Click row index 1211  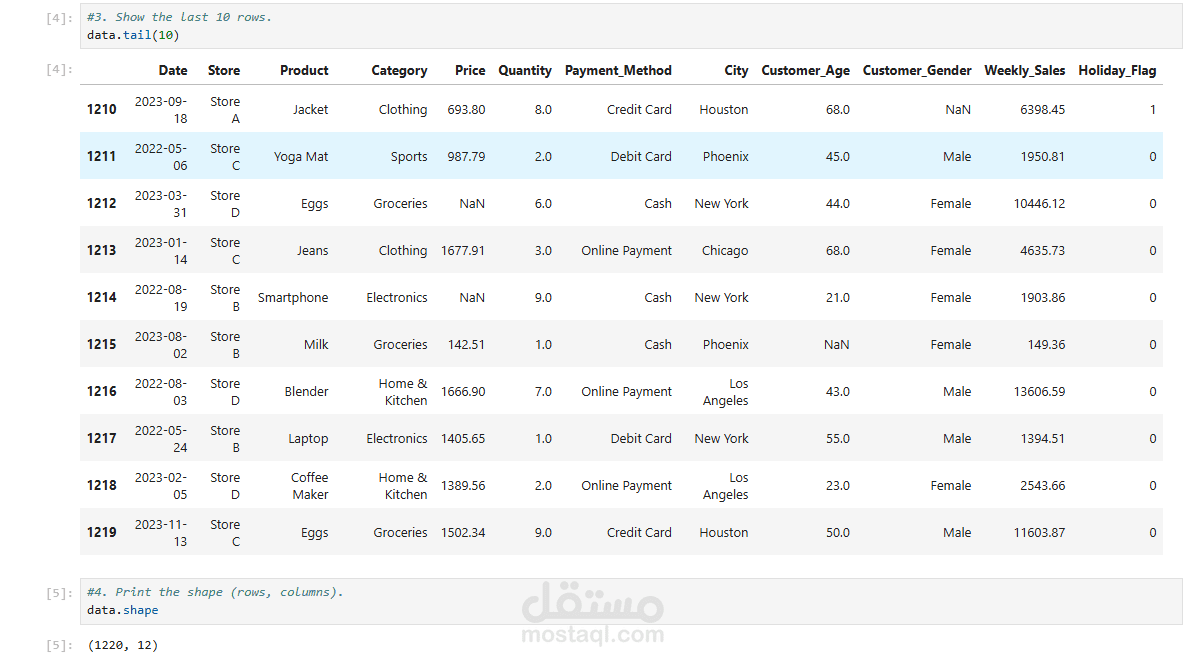[101, 157]
